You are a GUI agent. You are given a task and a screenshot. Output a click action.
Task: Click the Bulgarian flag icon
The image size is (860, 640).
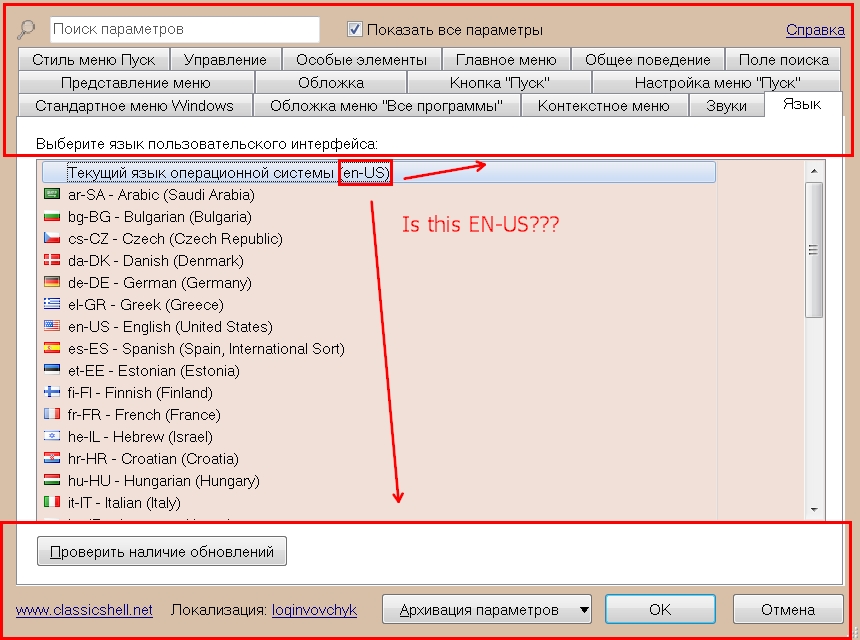(52, 217)
